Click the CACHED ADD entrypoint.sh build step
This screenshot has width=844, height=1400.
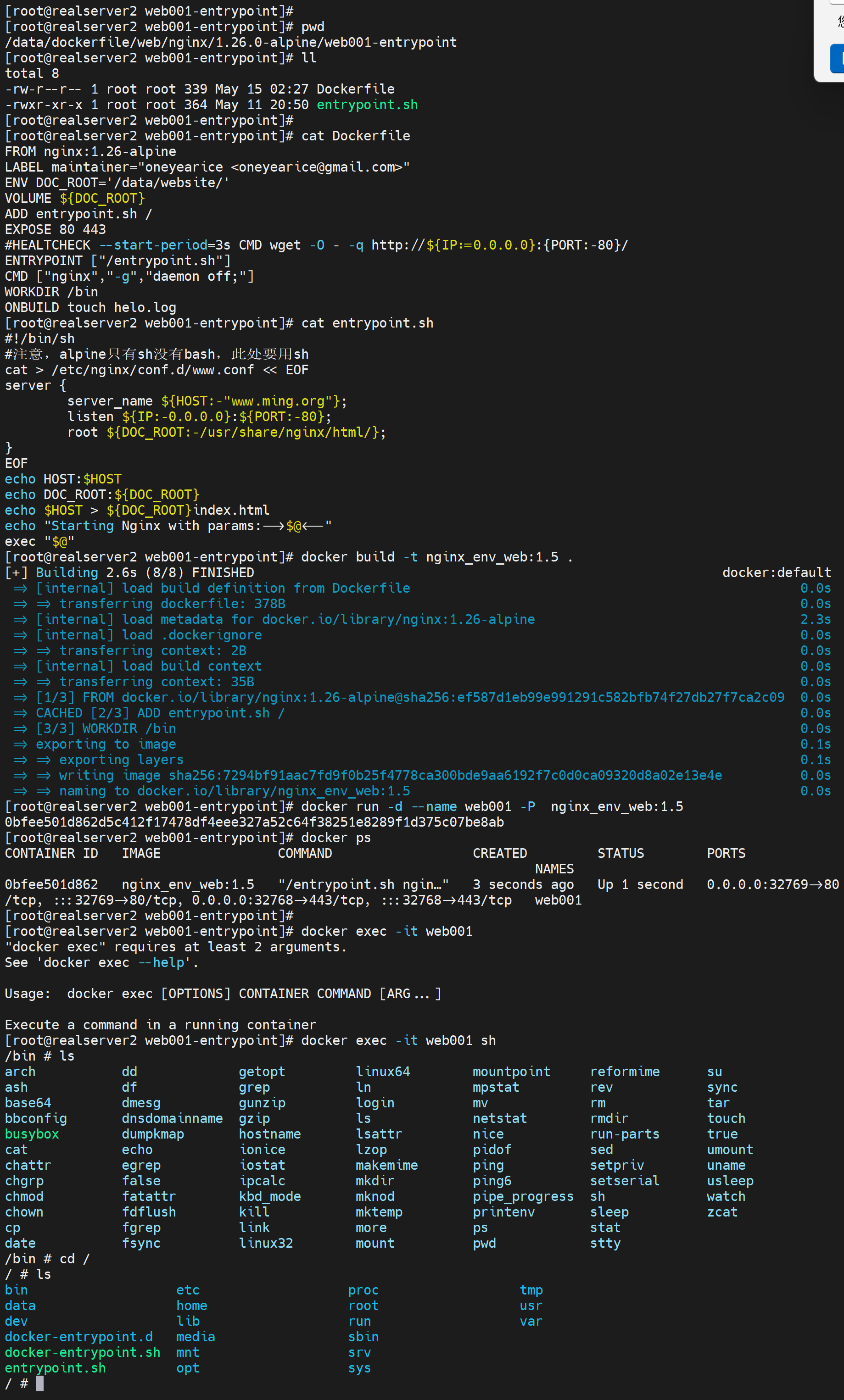click(160, 712)
